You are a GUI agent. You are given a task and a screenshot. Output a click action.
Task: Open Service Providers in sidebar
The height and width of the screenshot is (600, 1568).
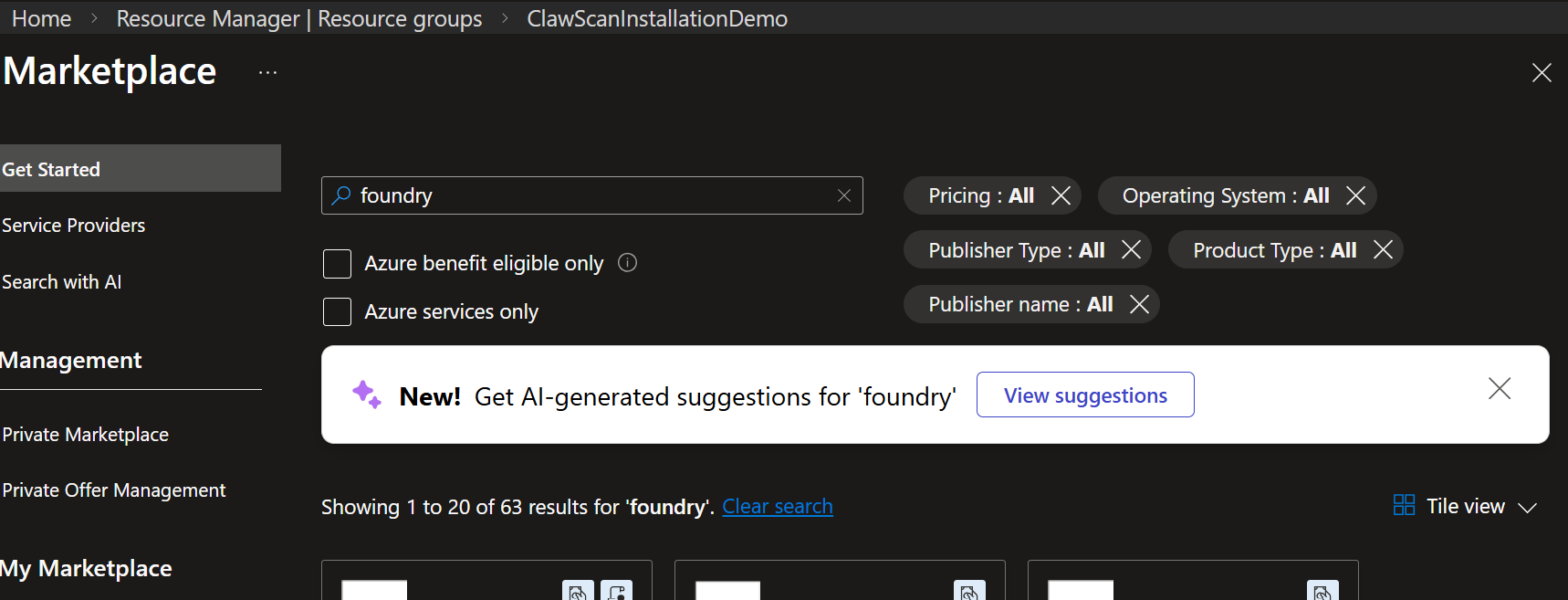point(74,226)
